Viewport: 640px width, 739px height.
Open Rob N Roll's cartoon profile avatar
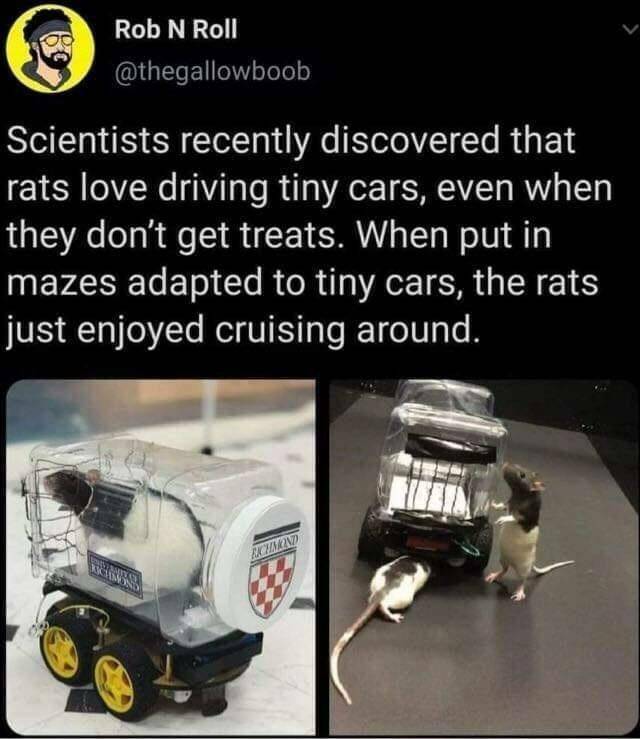[x=51, y=49]
